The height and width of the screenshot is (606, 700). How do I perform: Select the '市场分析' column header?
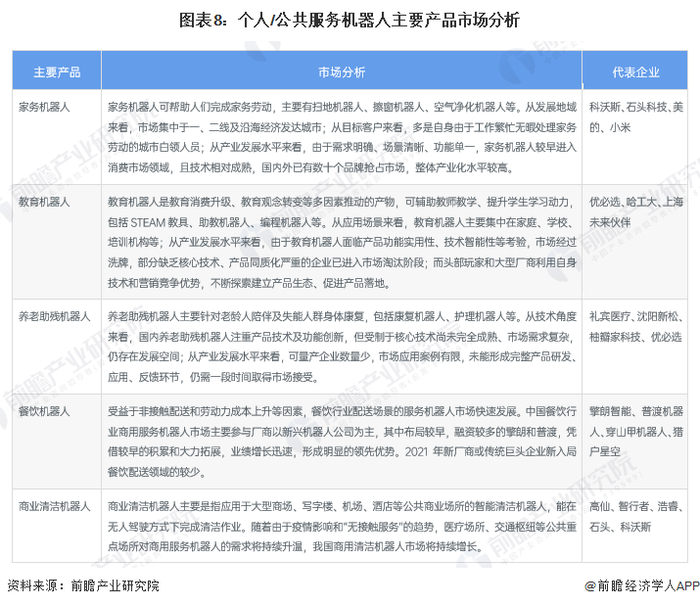342,71
